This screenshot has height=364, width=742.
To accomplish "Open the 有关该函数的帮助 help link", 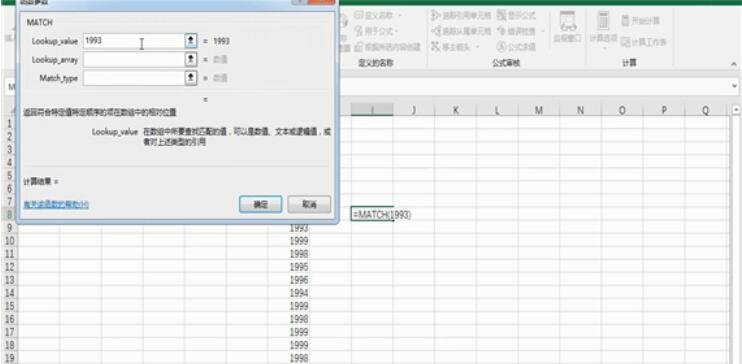I will tap(56, 204).
